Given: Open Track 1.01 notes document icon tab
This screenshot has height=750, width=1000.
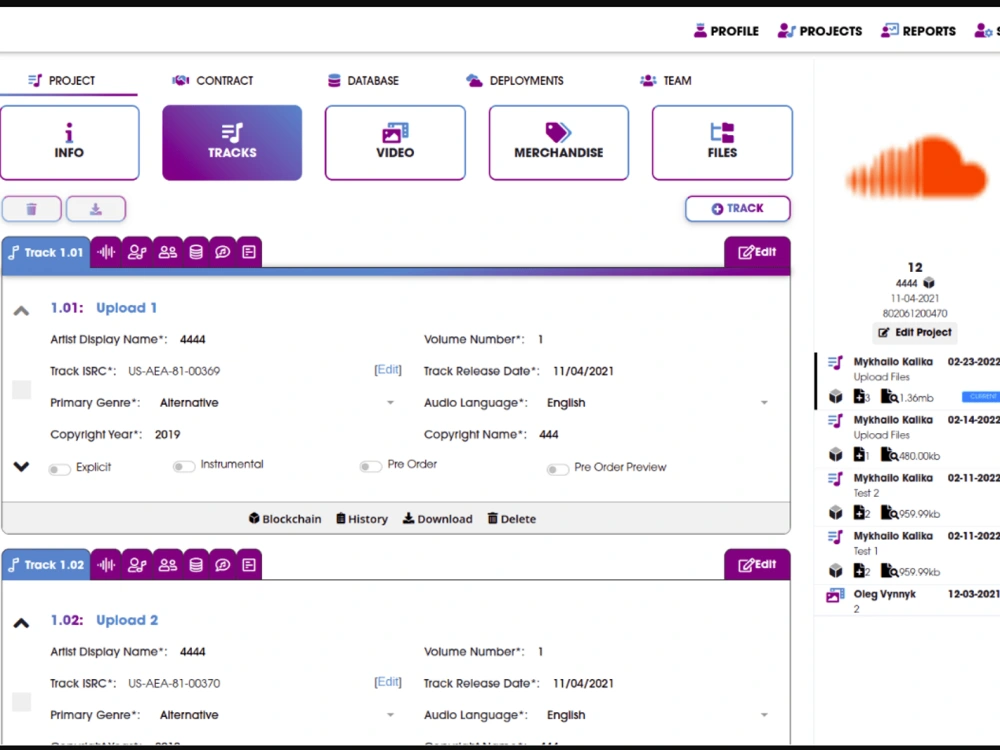Looking at the screenshot, I should point(249,252).
